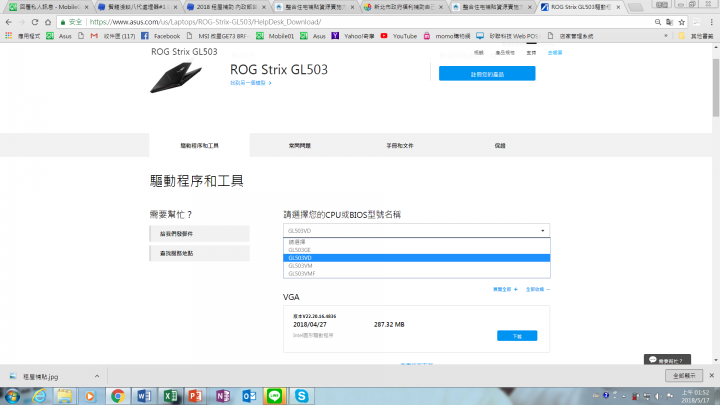Switch to the FAQ tab

(299, 146)
